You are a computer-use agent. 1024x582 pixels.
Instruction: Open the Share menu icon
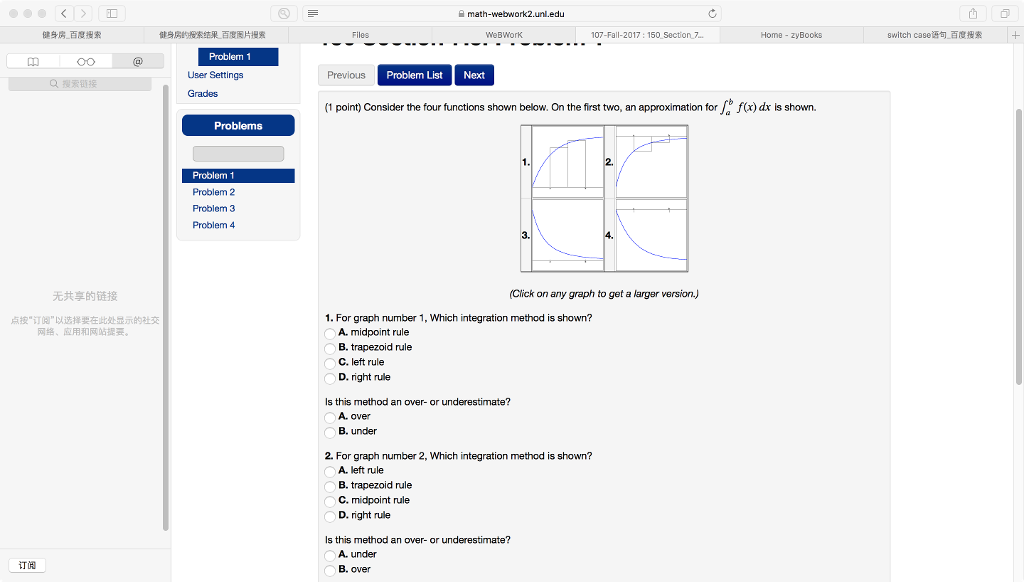[971, 14]
